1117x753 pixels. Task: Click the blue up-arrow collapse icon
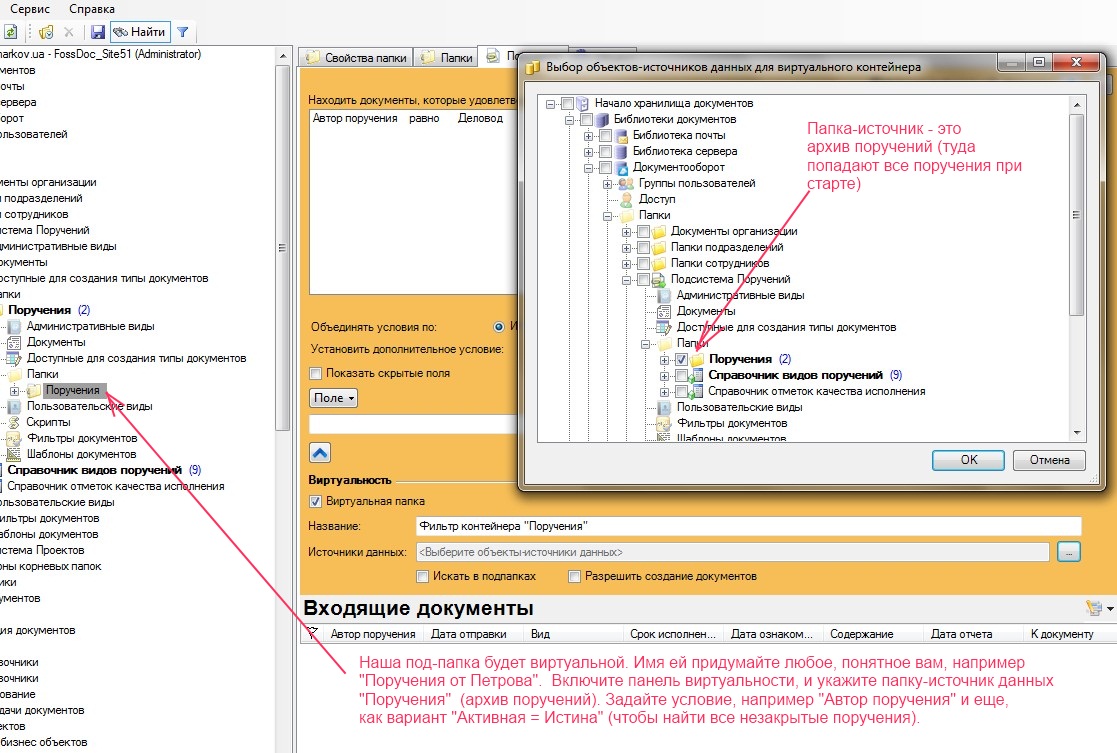click(x=320, y=452)
